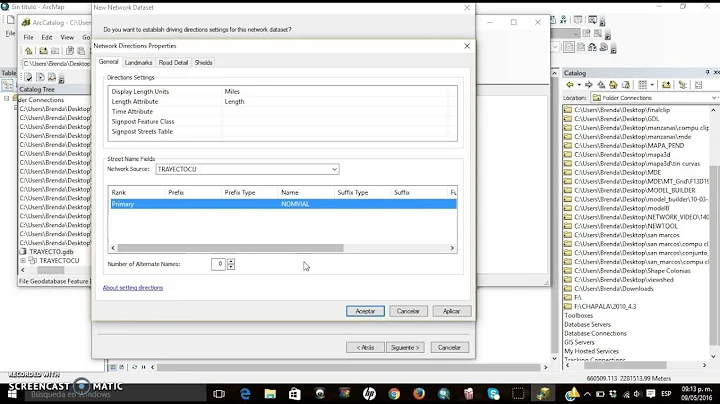Open the Road Detail tab
The image size is (720, 404).
[x=173, y=62]
